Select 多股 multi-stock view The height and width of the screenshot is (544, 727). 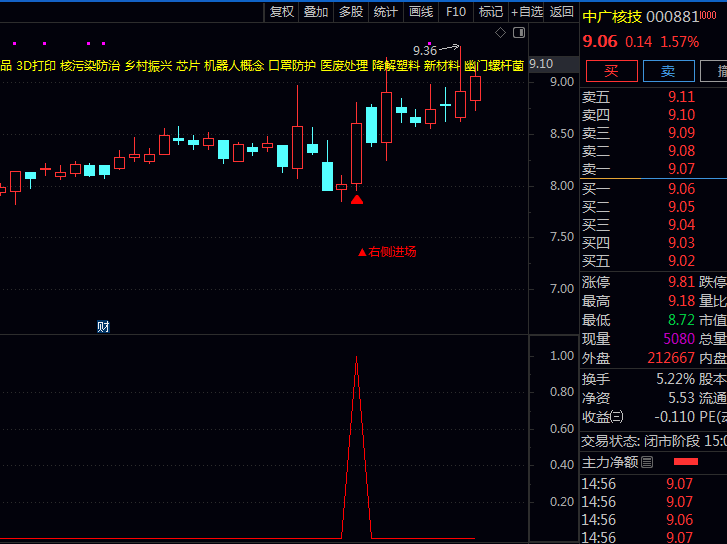351,12
